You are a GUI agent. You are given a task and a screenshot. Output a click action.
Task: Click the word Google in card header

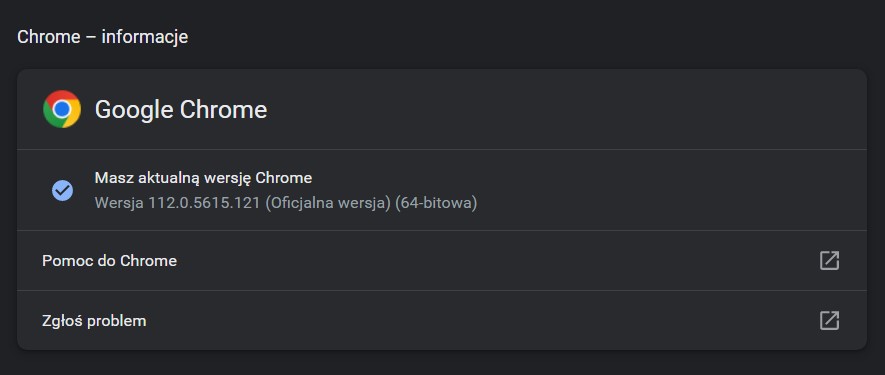[135, 110]
